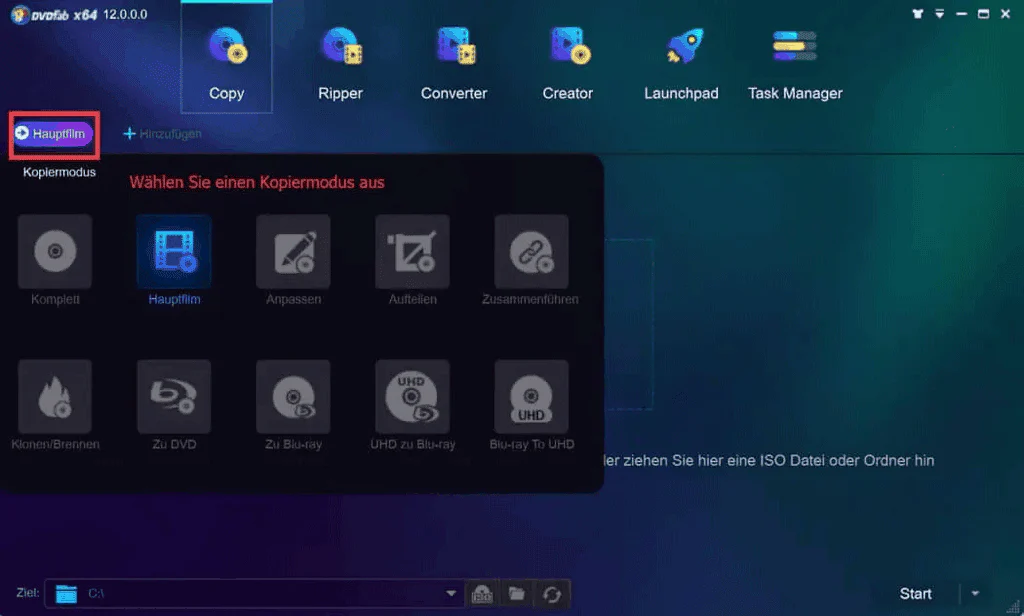Viewport: 1024px width, 616px height.
Task: Choose the Blu-ray To UHD mode
Action: point(531,397)
